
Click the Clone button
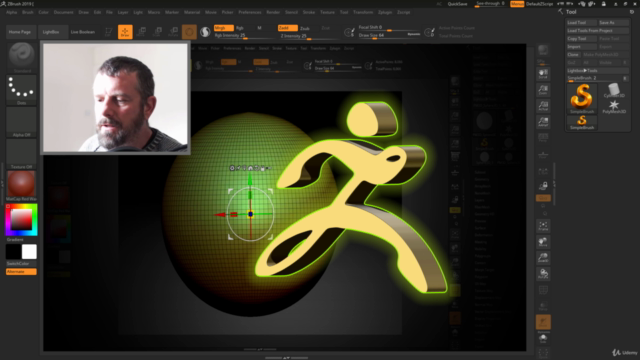(x=573, y=54)
